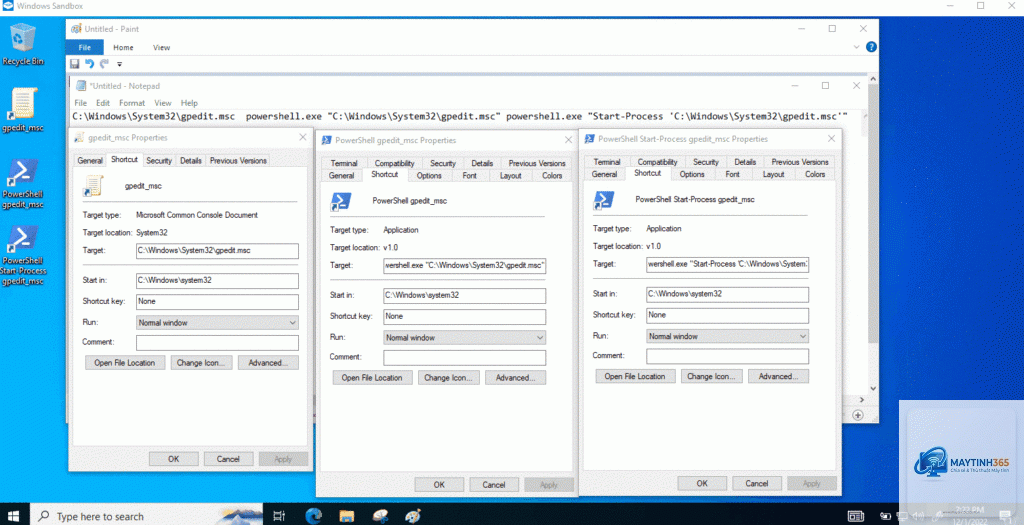This screenshot has height=525, width=1024.
Task: Open Colors tab in PowerShell Start-Process Properties dialog
Action: click(x=814, y=174)
